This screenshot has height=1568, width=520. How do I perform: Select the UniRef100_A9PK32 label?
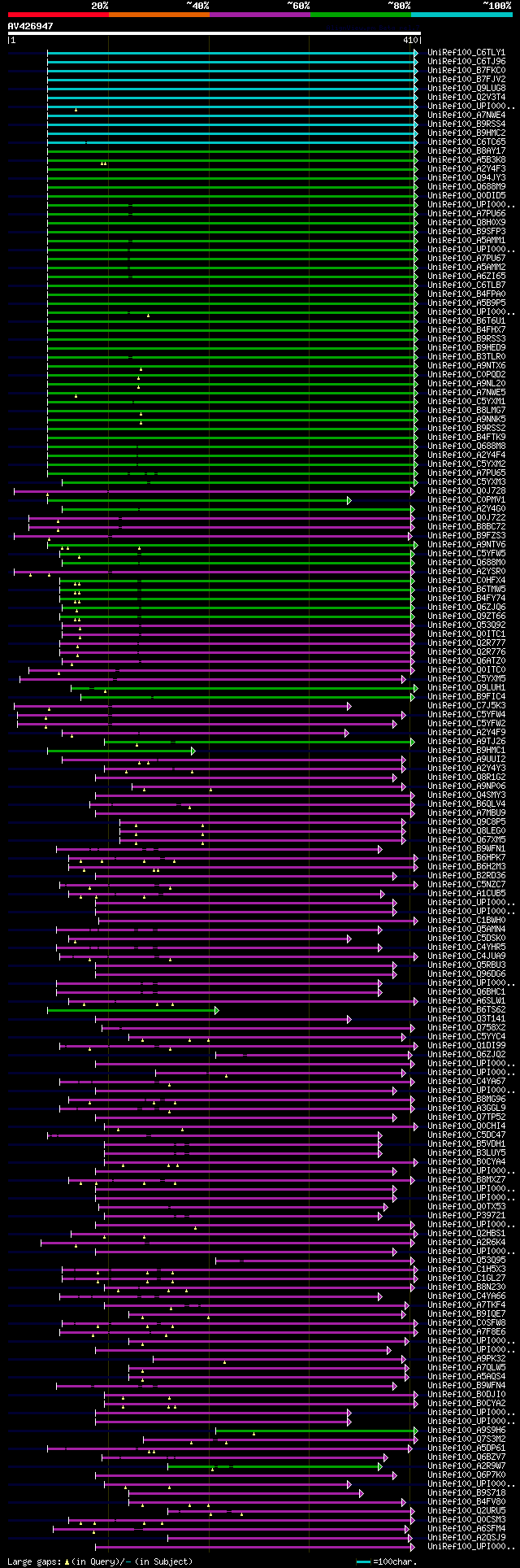point(466,1358)
